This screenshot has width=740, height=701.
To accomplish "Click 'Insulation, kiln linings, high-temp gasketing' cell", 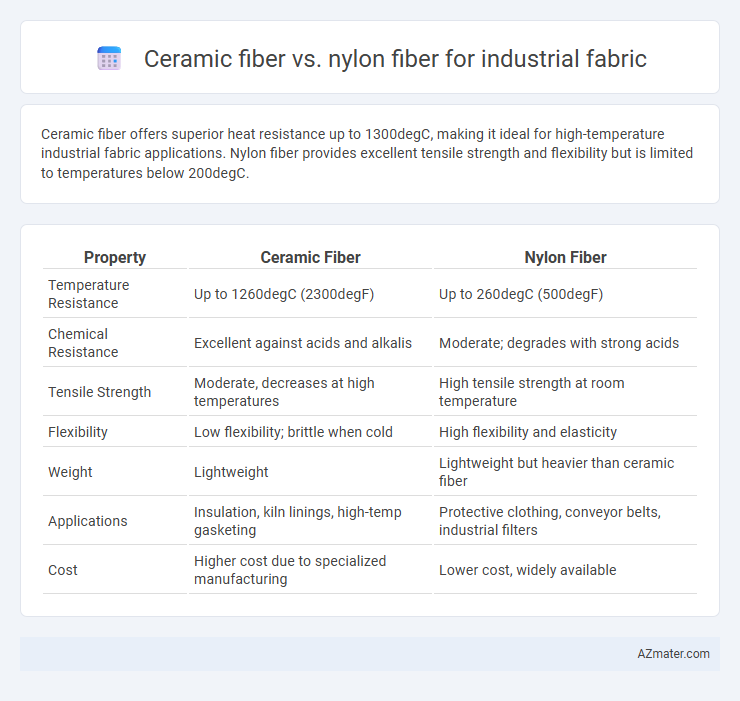I will click(x=298, y=521).
